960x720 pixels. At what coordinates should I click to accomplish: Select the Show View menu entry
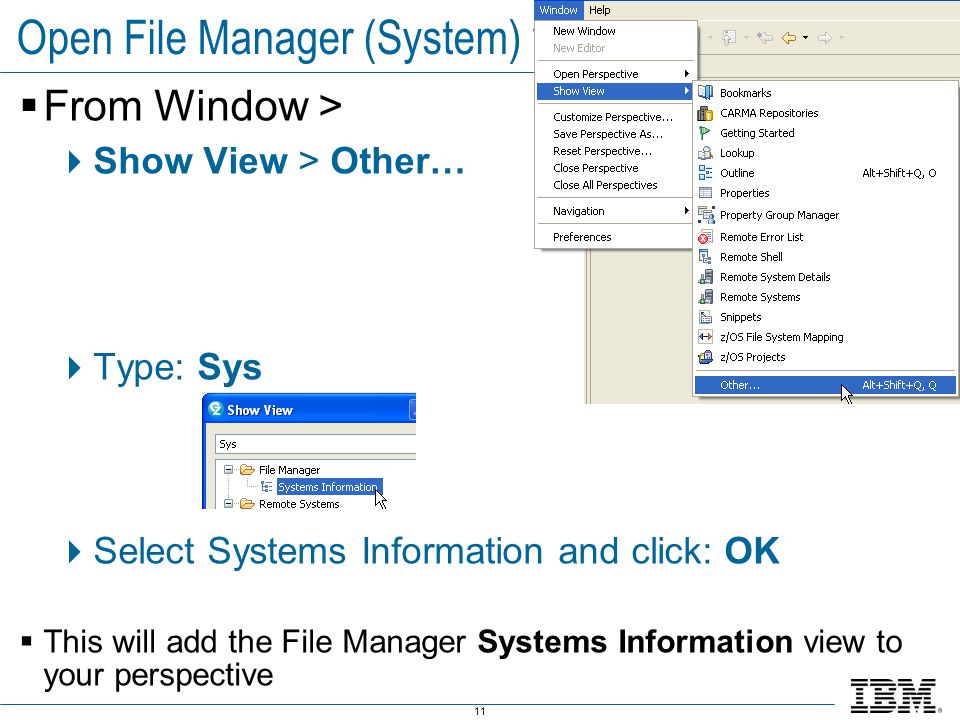pos(616,91)
